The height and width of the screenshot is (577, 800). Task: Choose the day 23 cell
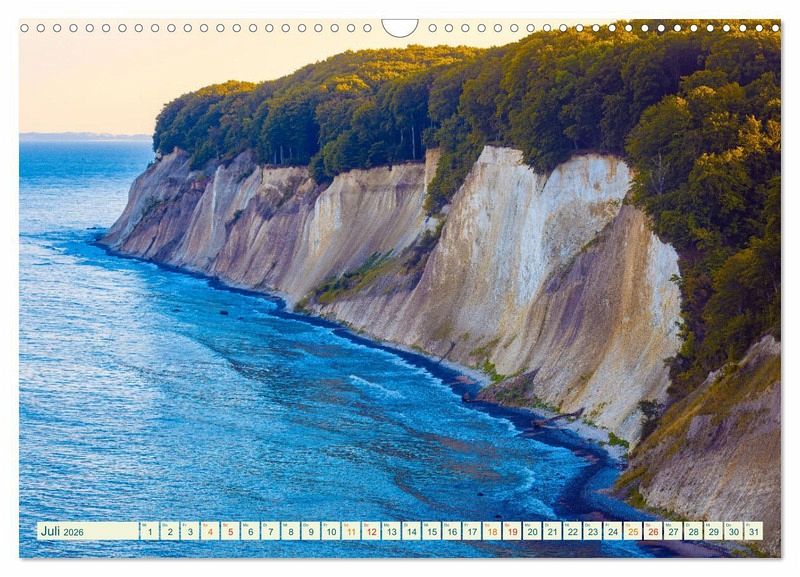pos(593,531)
